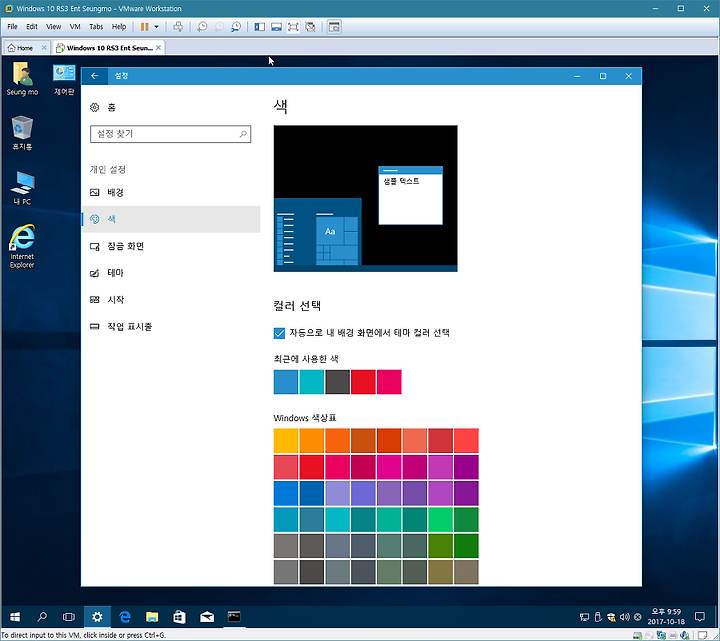
Task: Click Send Ctrl+Alt+Del toolbar icon
Action: pos(178,27)
